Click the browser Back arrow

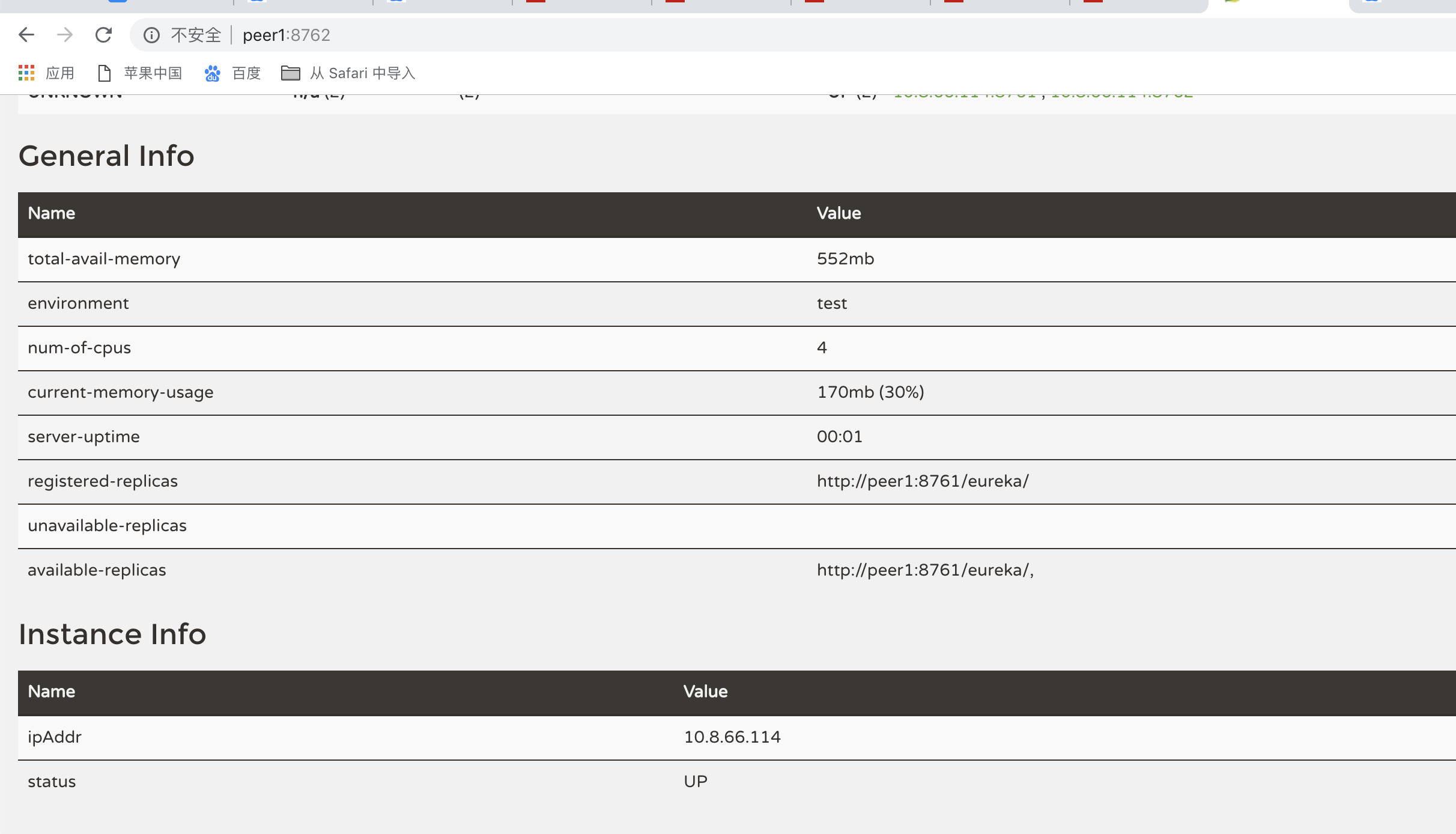(26, 35)
